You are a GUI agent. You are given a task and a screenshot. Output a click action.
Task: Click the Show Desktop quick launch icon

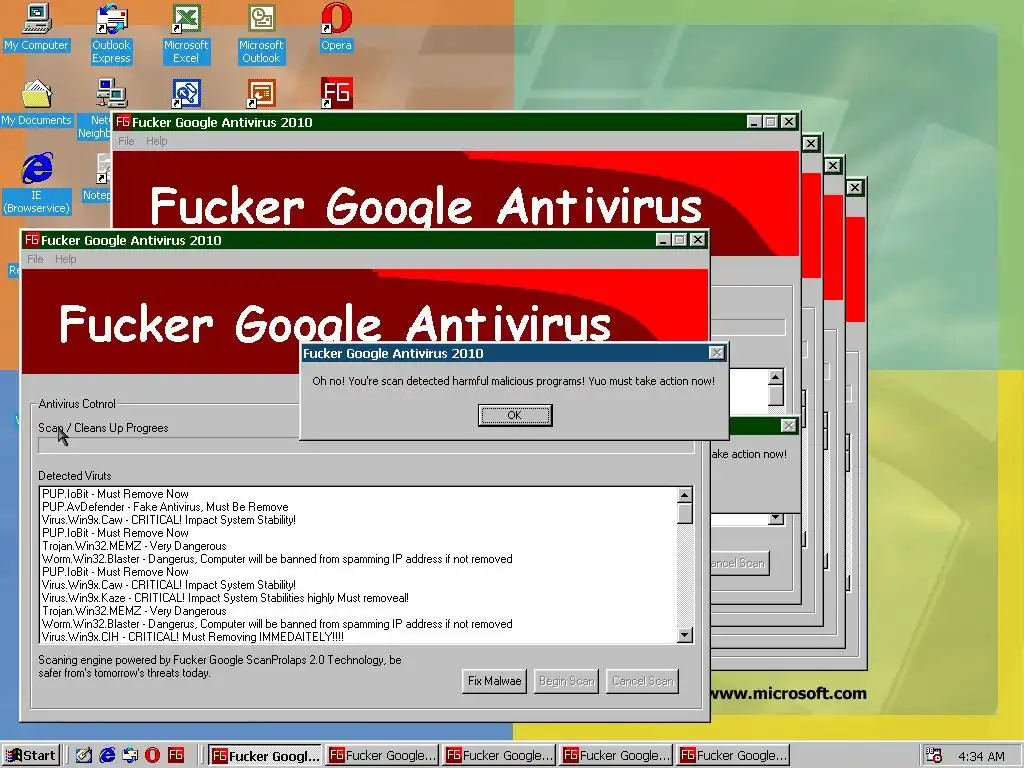point(84,756)
